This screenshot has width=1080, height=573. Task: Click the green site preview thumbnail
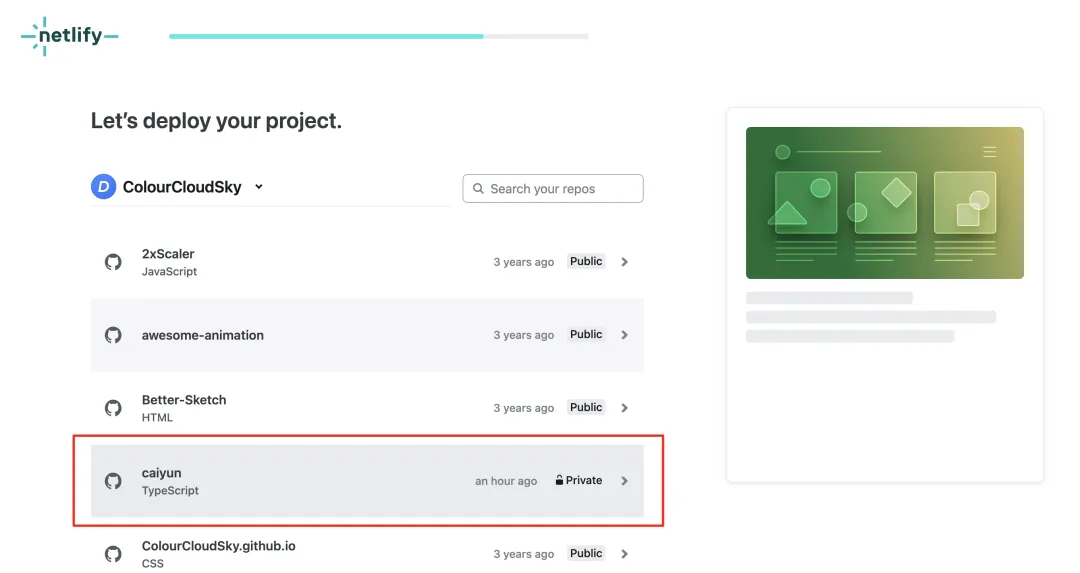tap(884, 203)
